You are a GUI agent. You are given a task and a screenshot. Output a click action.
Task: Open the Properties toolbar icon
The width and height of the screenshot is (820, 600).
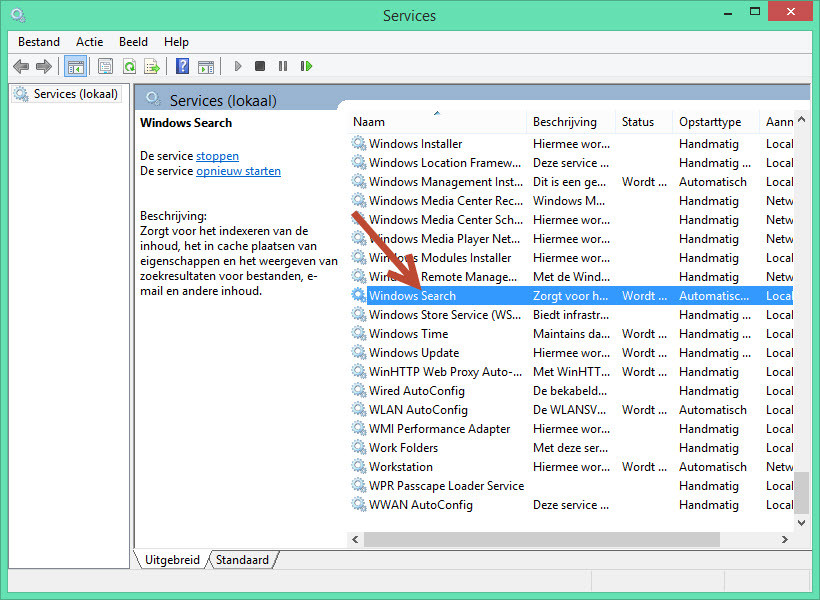[x=106, y=66]
